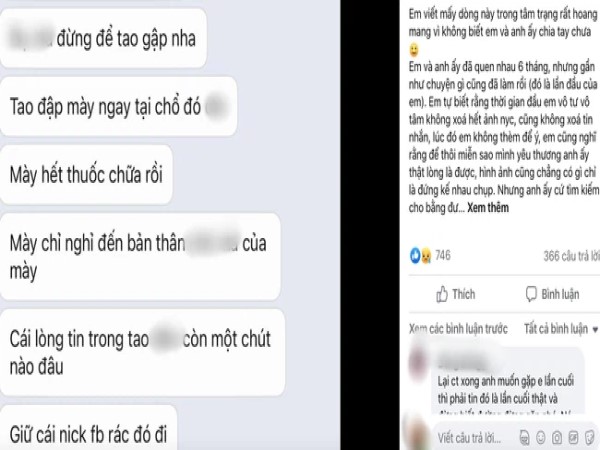Open the sticker picker icon
Image resolution: width=600 pixels, height=450 pixels.
tap(590, 437)
